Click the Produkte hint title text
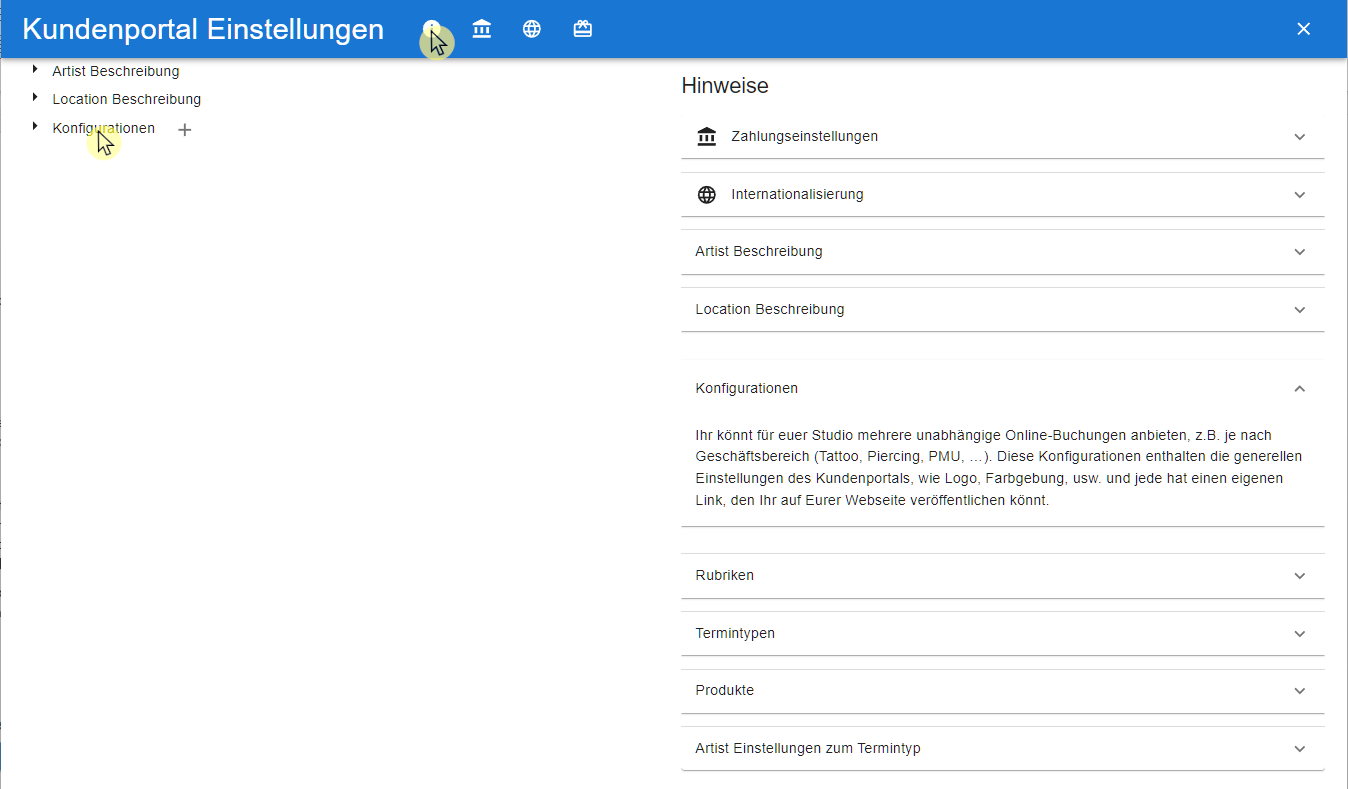The image size is (1348, 789). click(725, 690)
